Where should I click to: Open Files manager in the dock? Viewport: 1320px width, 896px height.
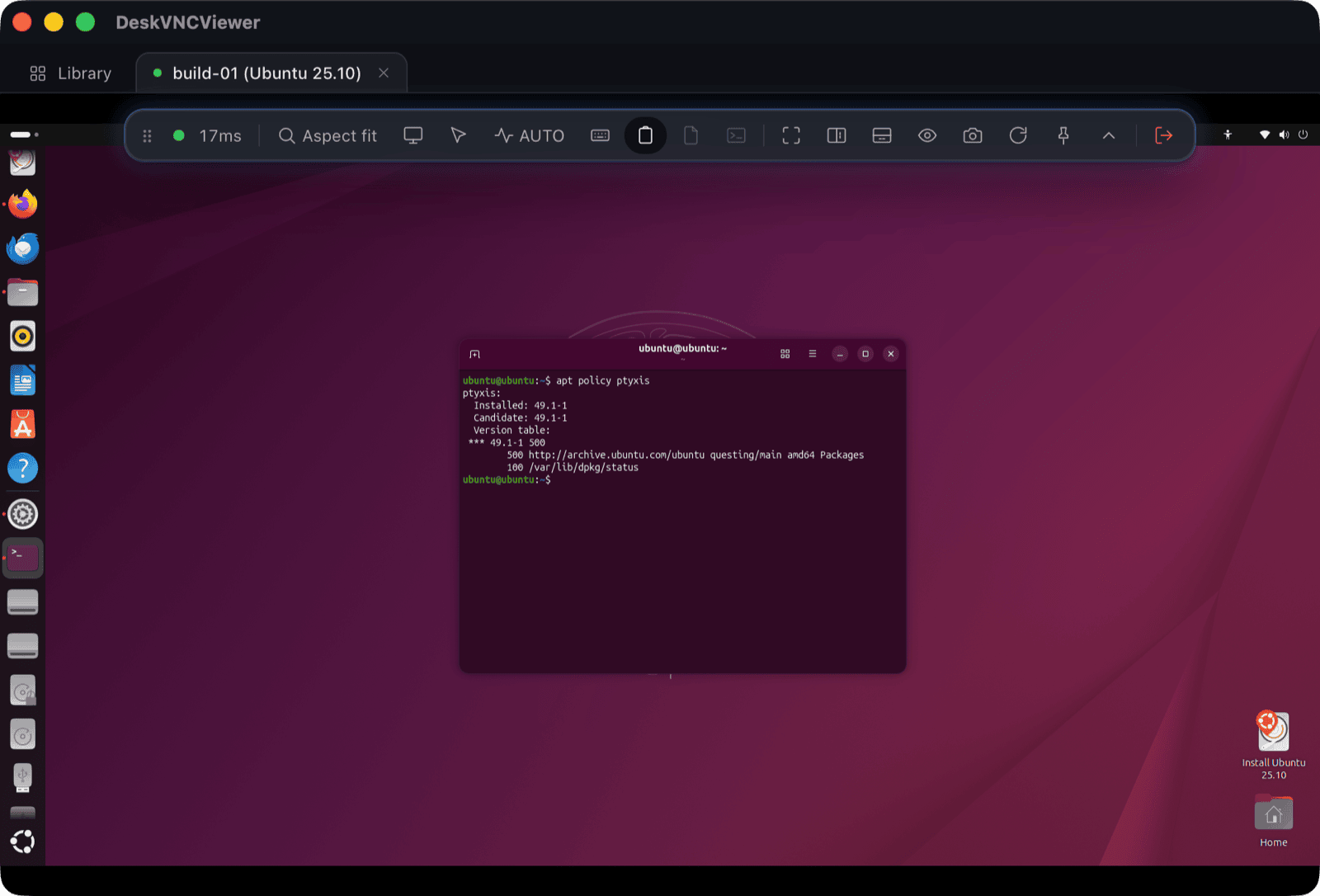pos(23,292)
